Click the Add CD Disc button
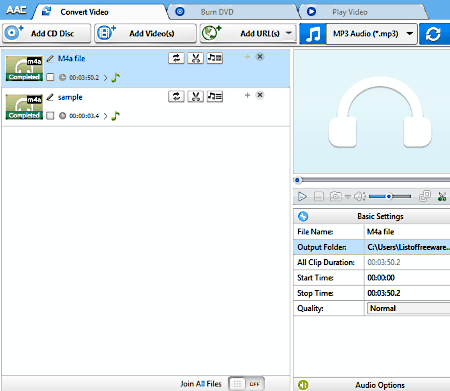This screenshot has height=391, width=450. pyautogui.click(x=47, y=33)
